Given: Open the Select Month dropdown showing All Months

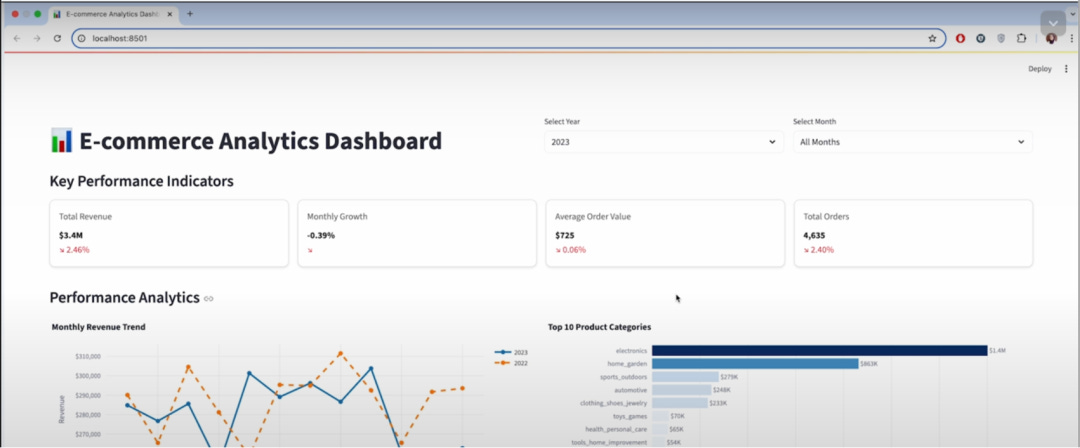Looking at the screenshot, I should click(x=913, y=142).
